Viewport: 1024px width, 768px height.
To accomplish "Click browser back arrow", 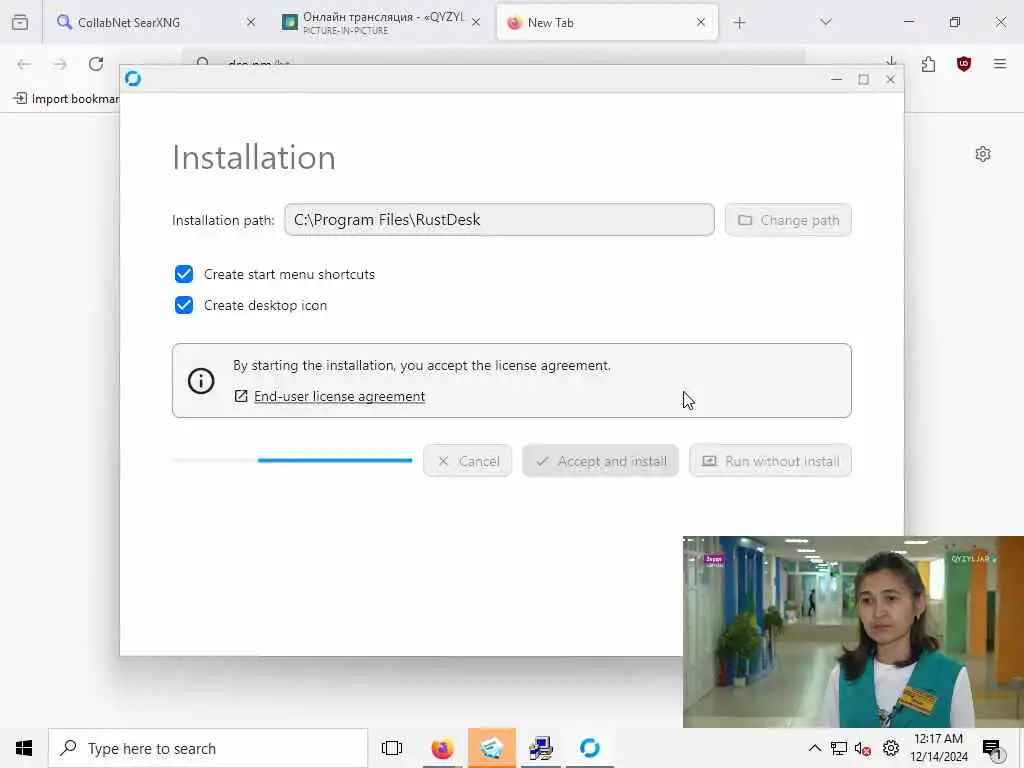I will 24,64.
